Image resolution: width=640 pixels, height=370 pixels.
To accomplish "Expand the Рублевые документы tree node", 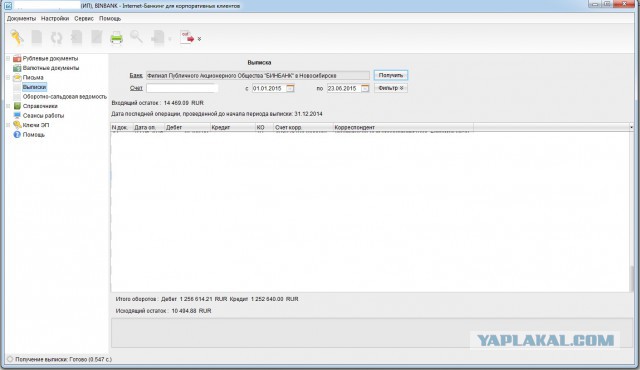I will pos(8,59).
